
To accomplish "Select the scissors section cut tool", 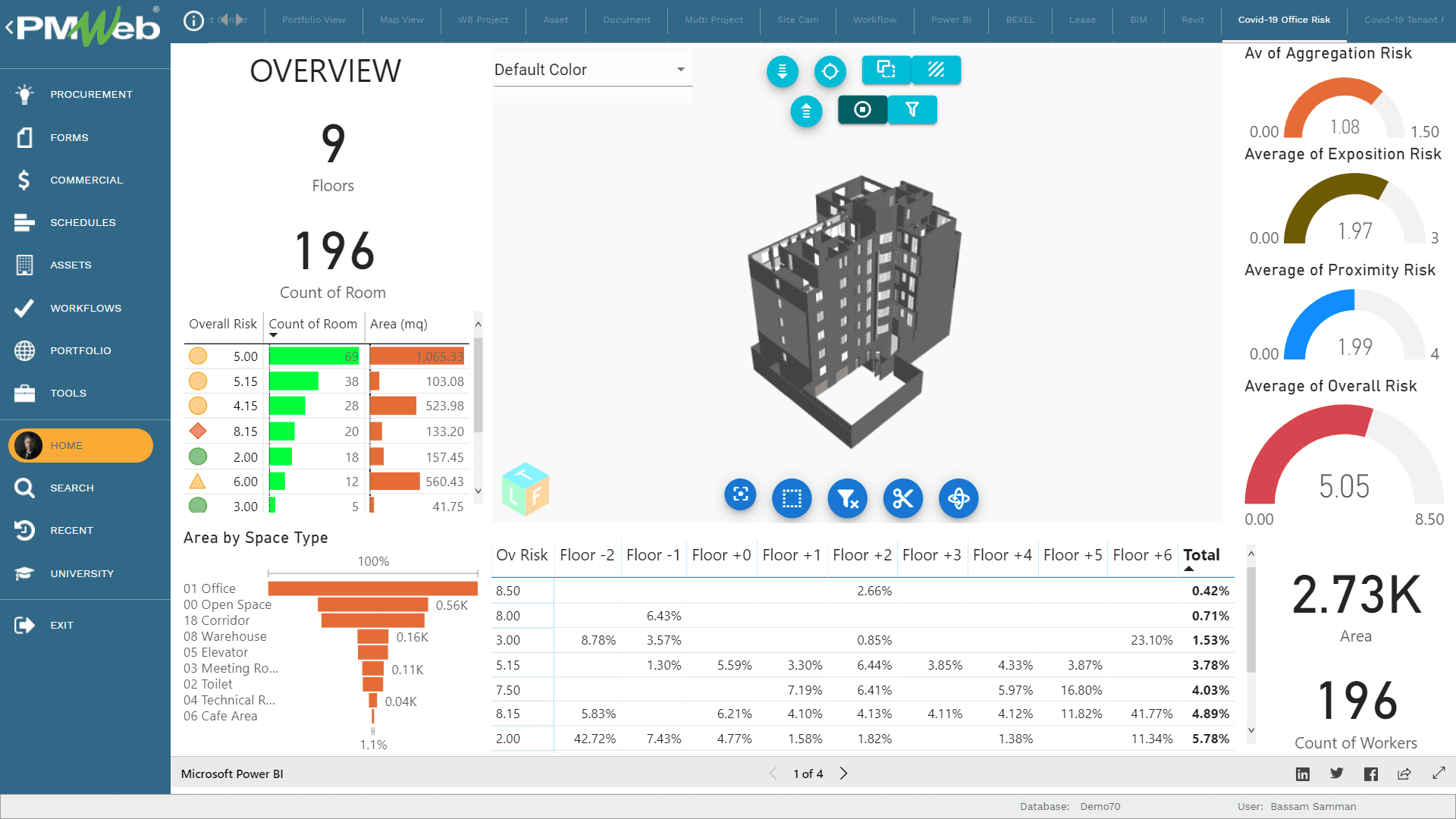I will pyautogui.click(x=902, y=498).
